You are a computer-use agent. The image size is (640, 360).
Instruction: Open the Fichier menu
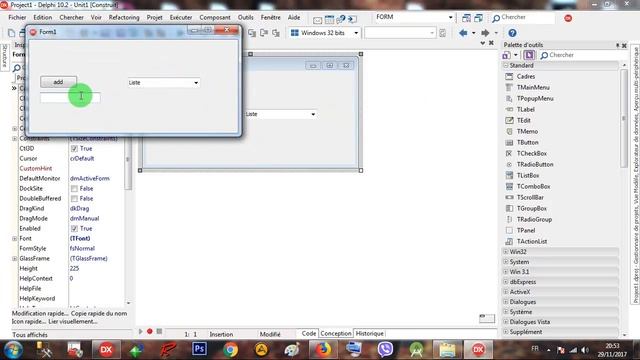click(x=17, y=18)
